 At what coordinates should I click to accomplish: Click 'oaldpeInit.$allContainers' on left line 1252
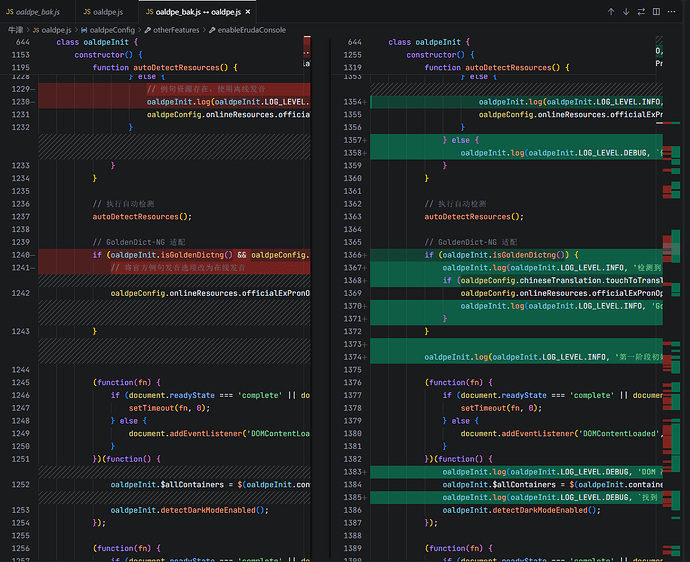coord(167,485)
